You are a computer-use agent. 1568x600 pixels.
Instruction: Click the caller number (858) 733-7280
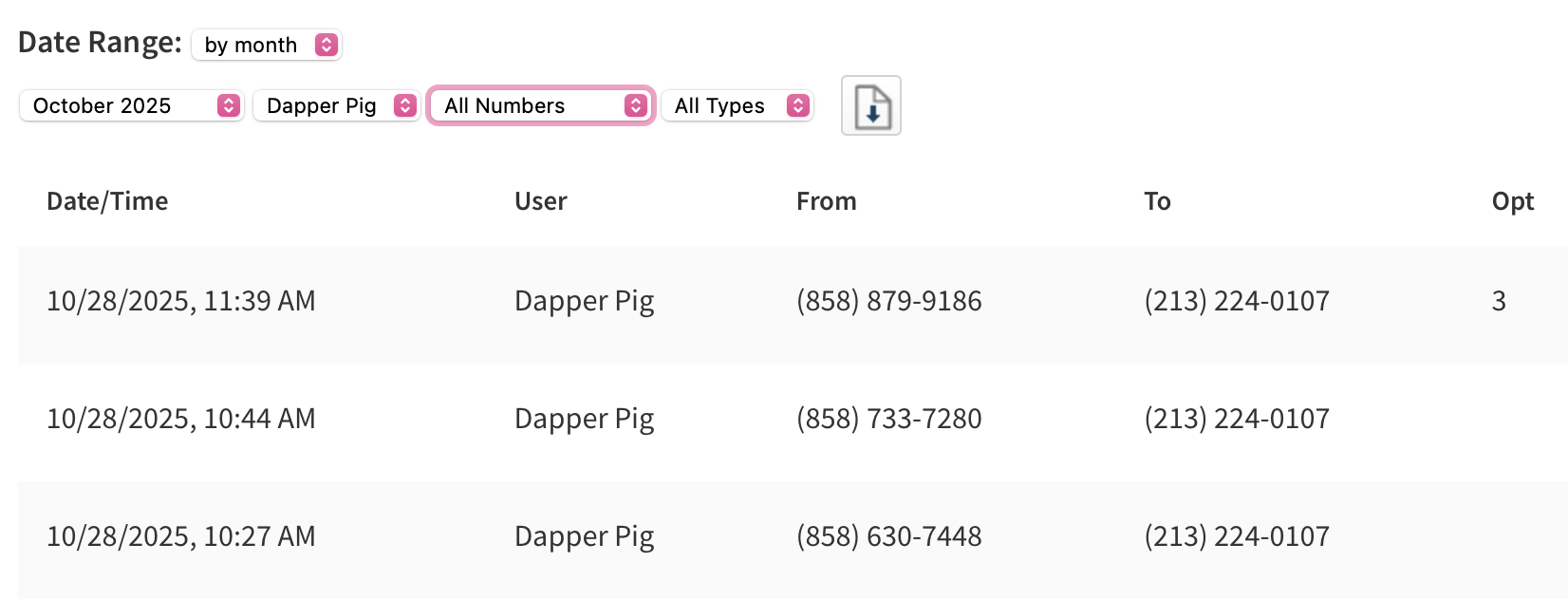click(x=888, y=419)
